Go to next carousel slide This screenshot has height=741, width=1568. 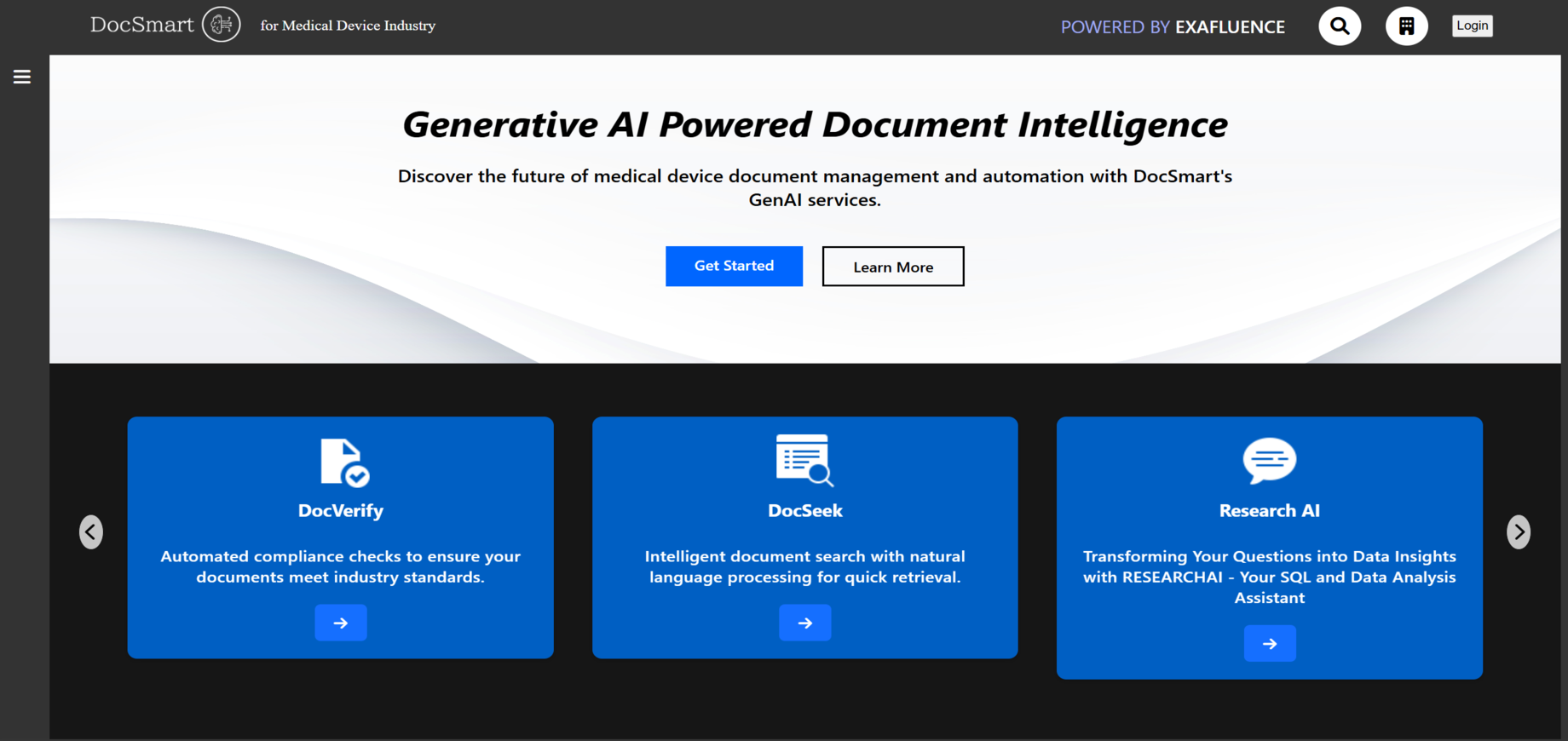point(1519,532)
